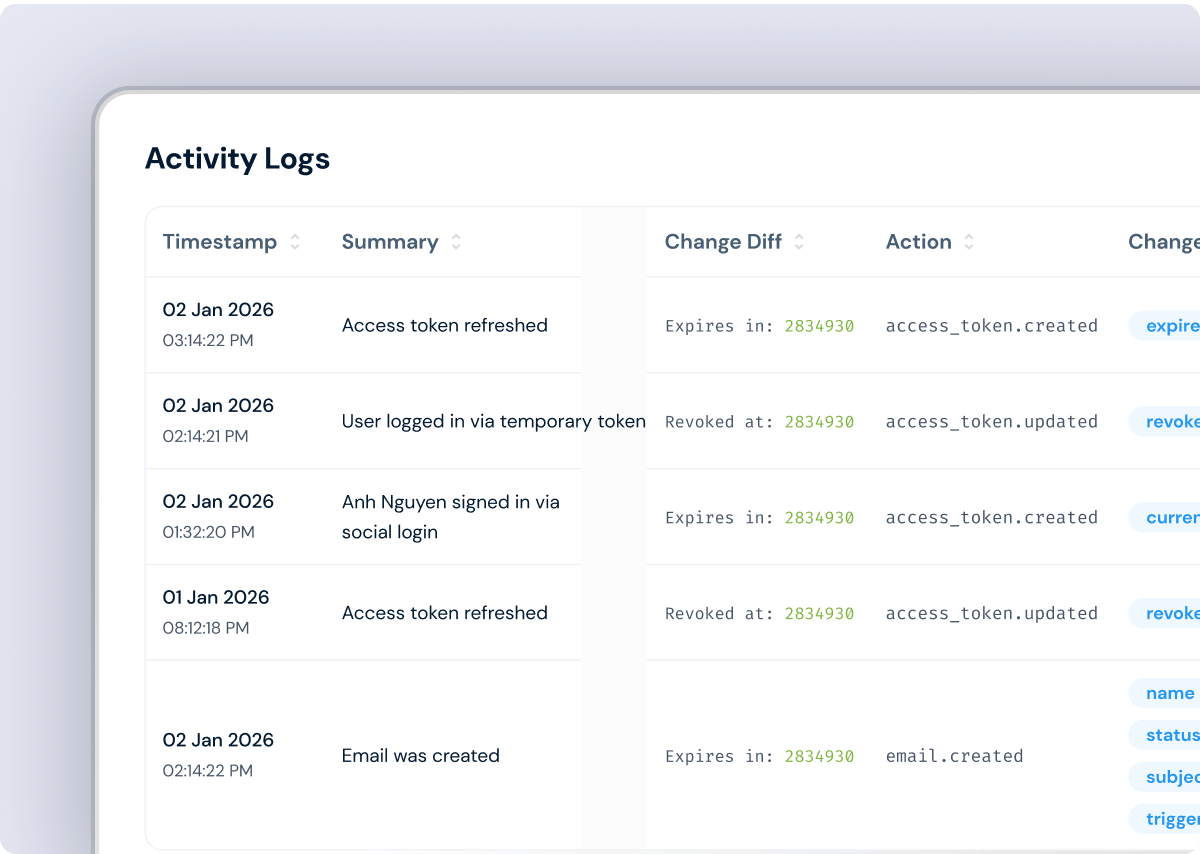Click the Timestamp column header
The image size is (1200, 854).
(x=220, y=242)
